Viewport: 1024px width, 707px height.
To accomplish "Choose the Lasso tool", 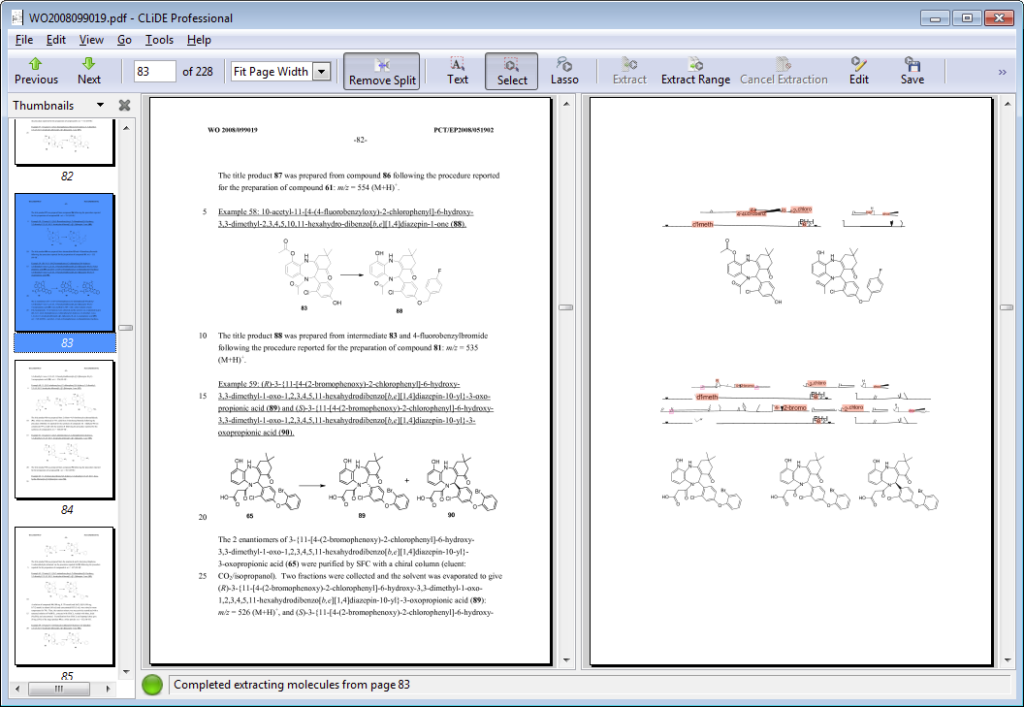I will (564, 70).
